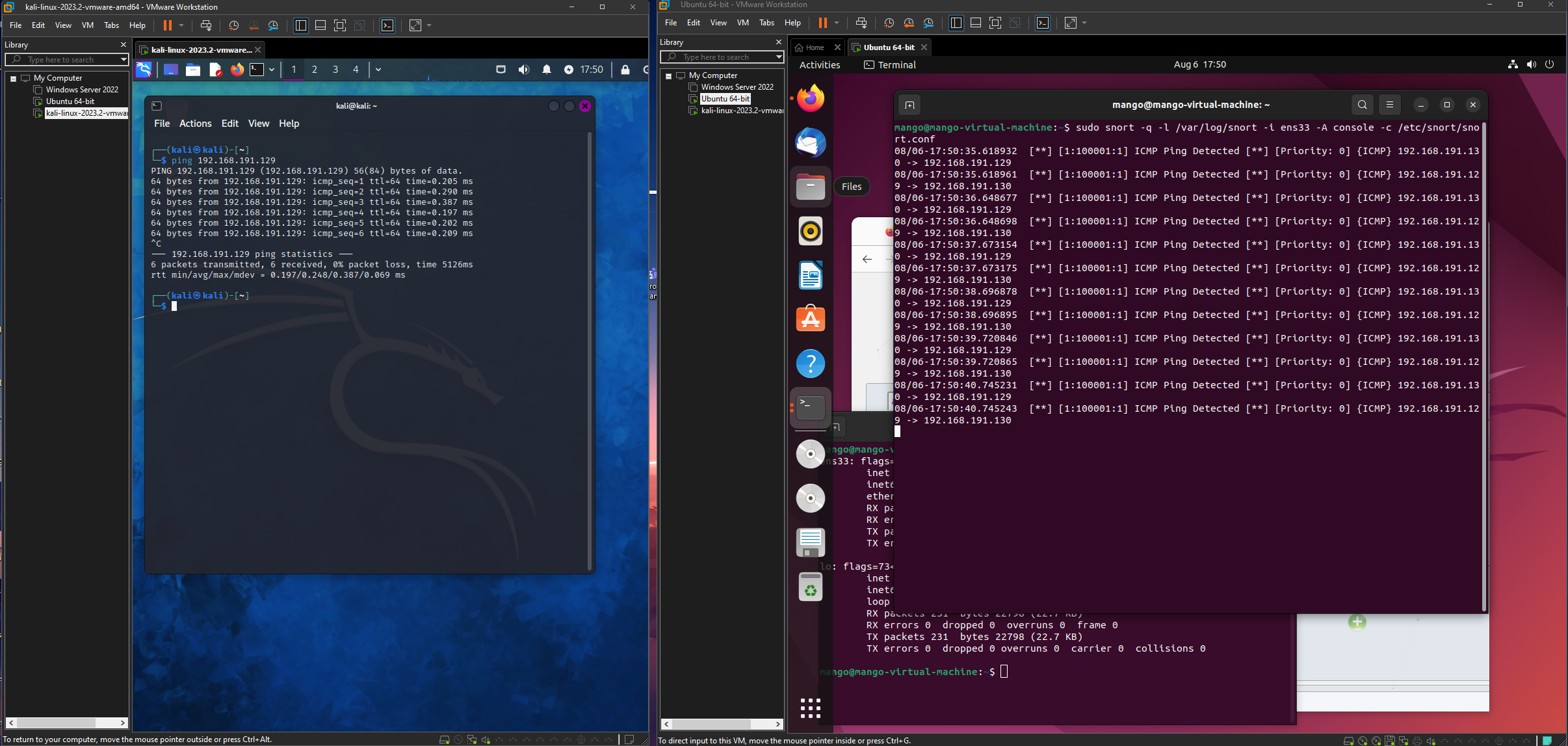
Task: Toggle library panel in Kali VMware window
Action: pos(300,25)
